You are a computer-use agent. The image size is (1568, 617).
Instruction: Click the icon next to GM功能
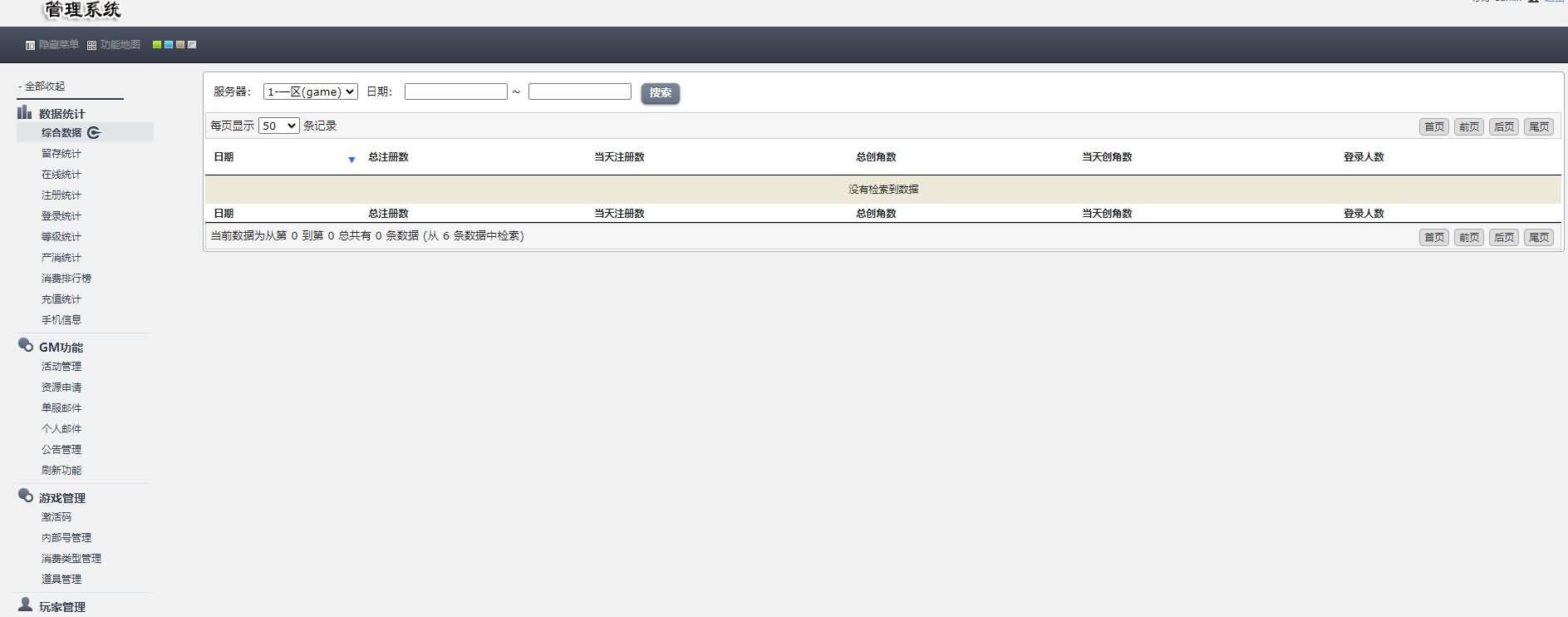click(x=26, y=345)
